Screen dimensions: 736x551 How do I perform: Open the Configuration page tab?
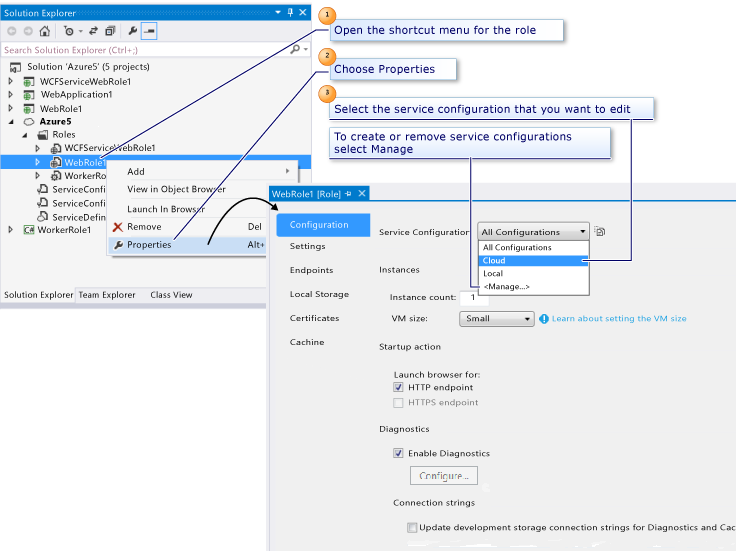click(323, 225)
